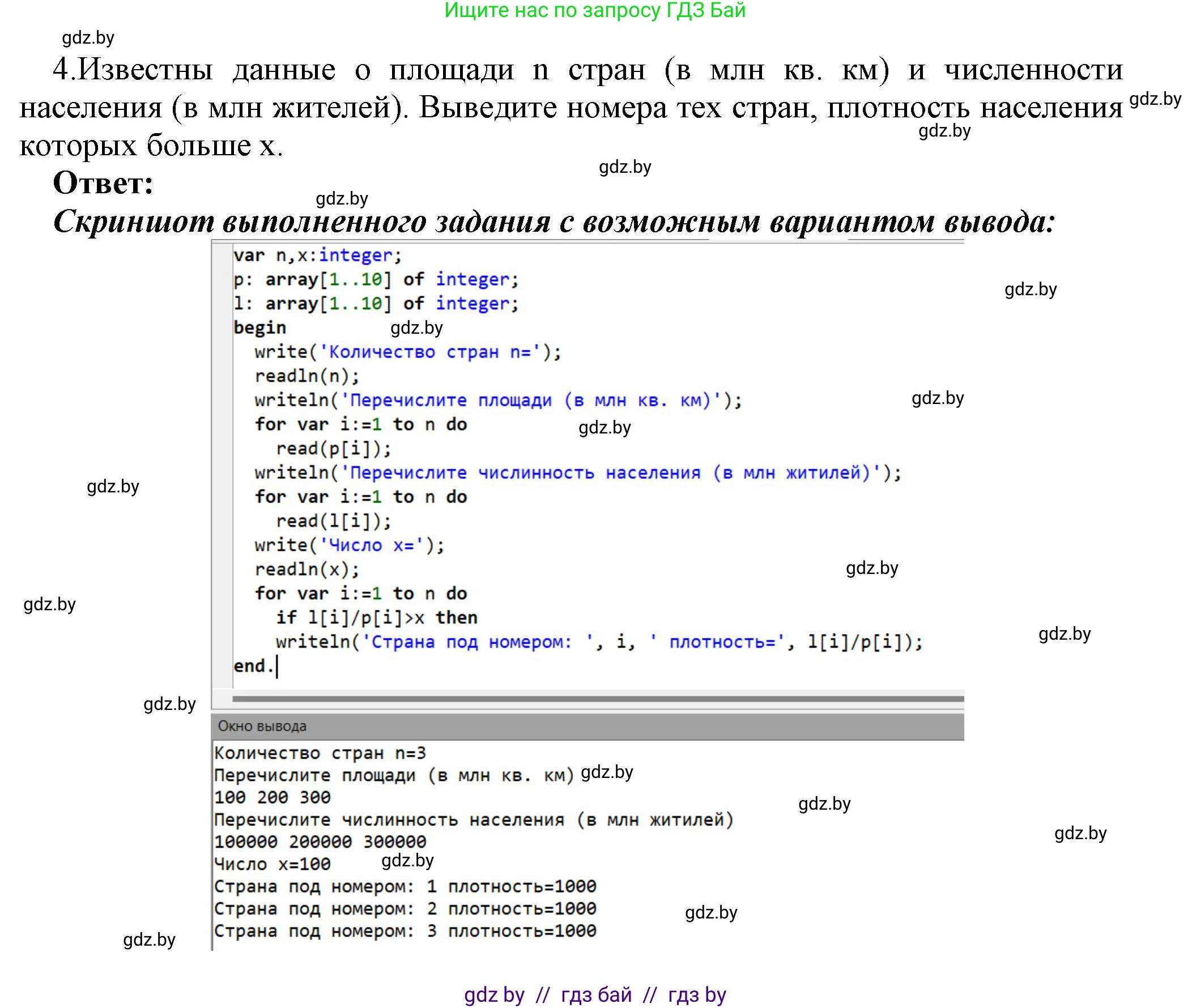Select the array declaration "p: array[1..10] of integer;"

point(377,279)
